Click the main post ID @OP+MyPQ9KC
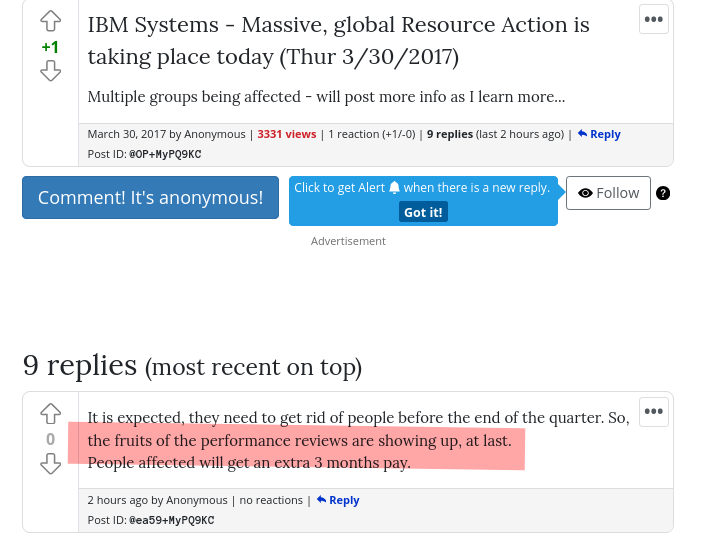The height and width of the screenshot is (539, 725). 165,154
